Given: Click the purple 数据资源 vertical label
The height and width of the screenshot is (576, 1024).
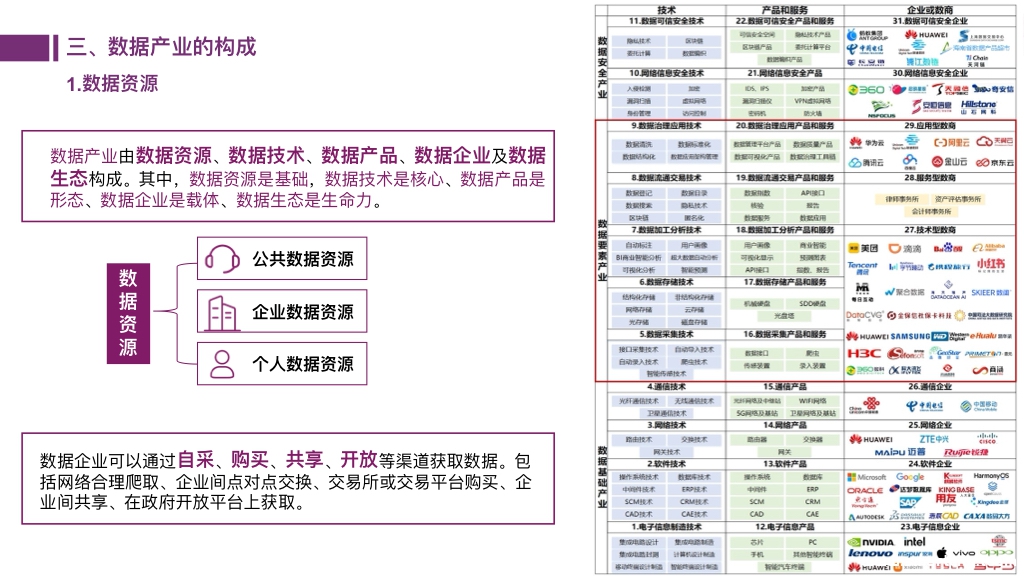Looking at the screenshot, I should point(128,313).
